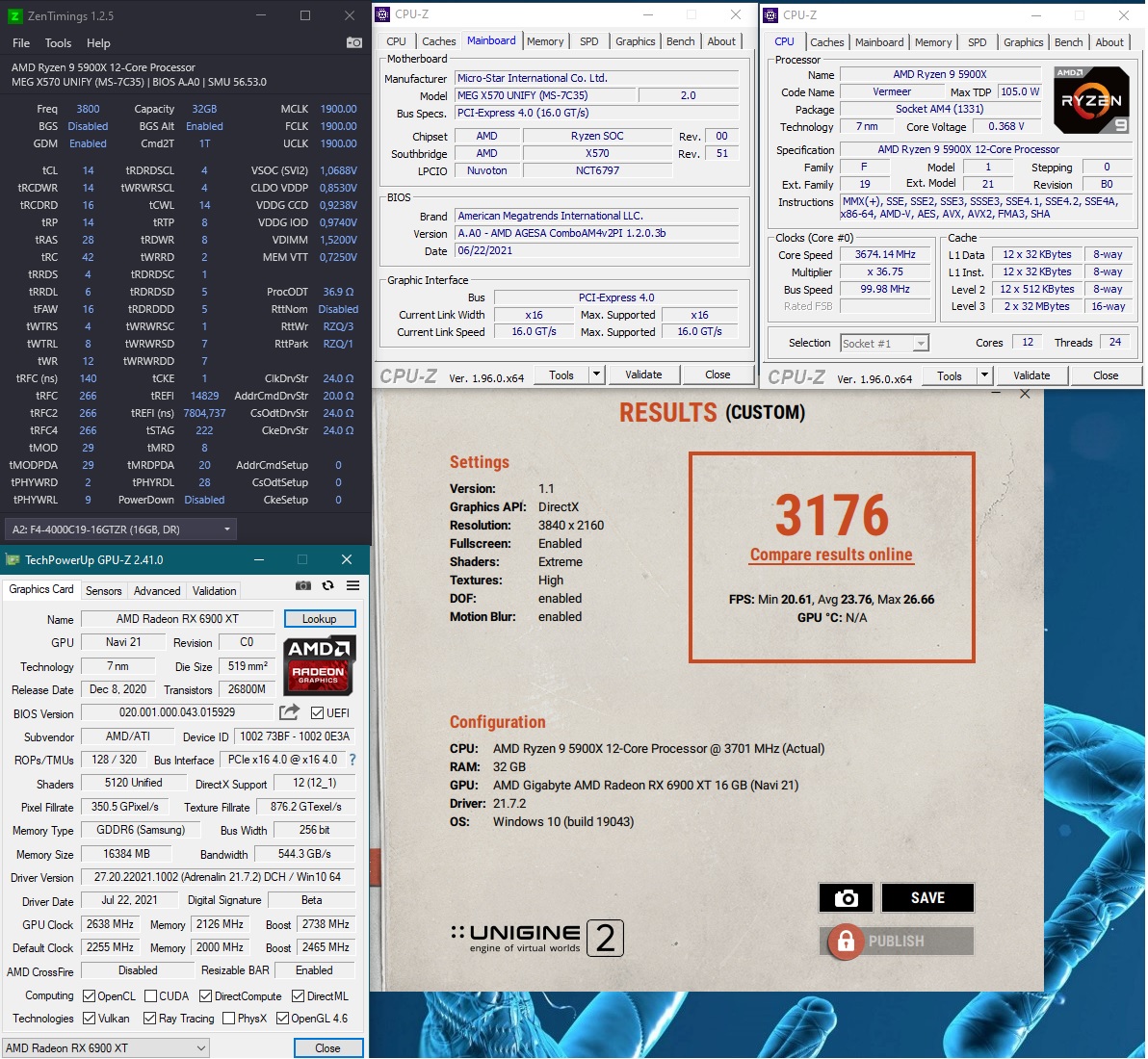
Task: Click the lock icon on Publish button
Action: (x=846, y=942)
